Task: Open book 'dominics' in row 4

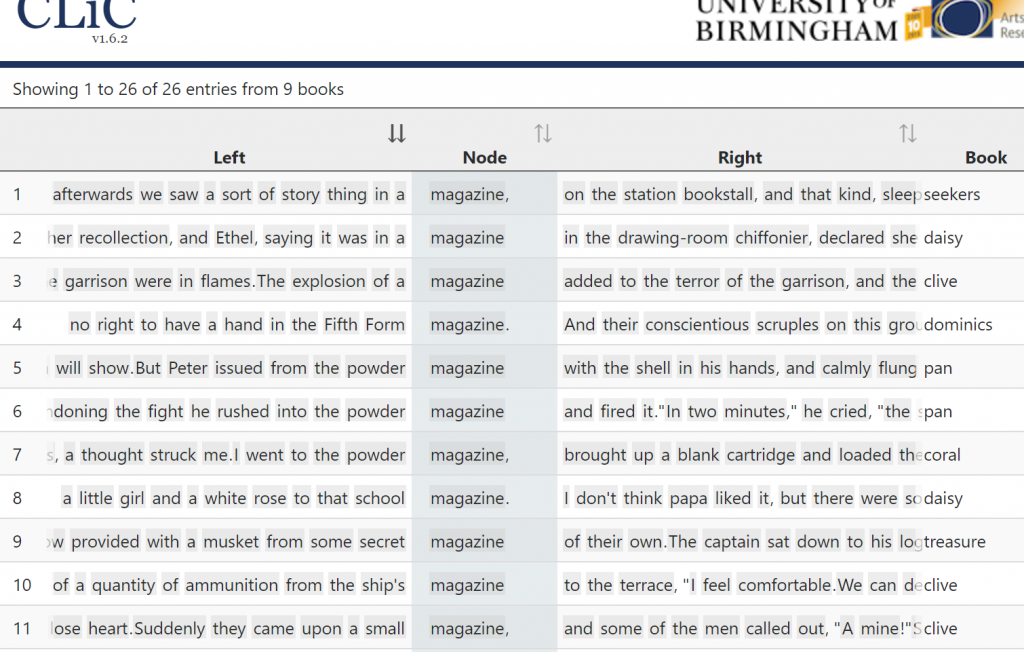Action: 958,325
